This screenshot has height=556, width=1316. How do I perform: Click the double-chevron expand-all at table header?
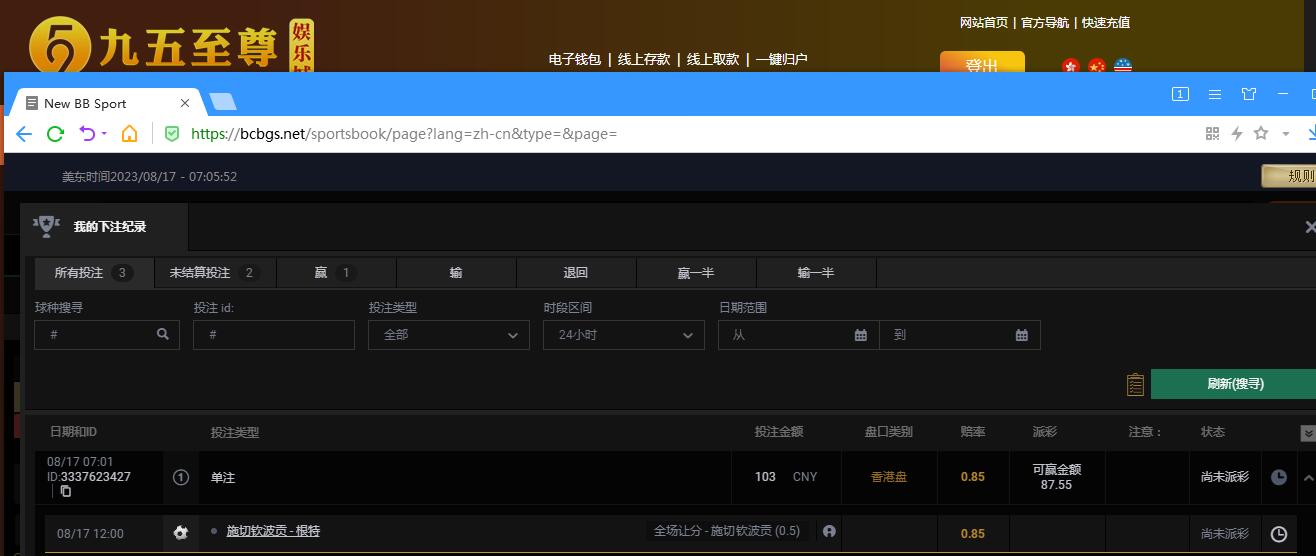[x=1307, y=433]
